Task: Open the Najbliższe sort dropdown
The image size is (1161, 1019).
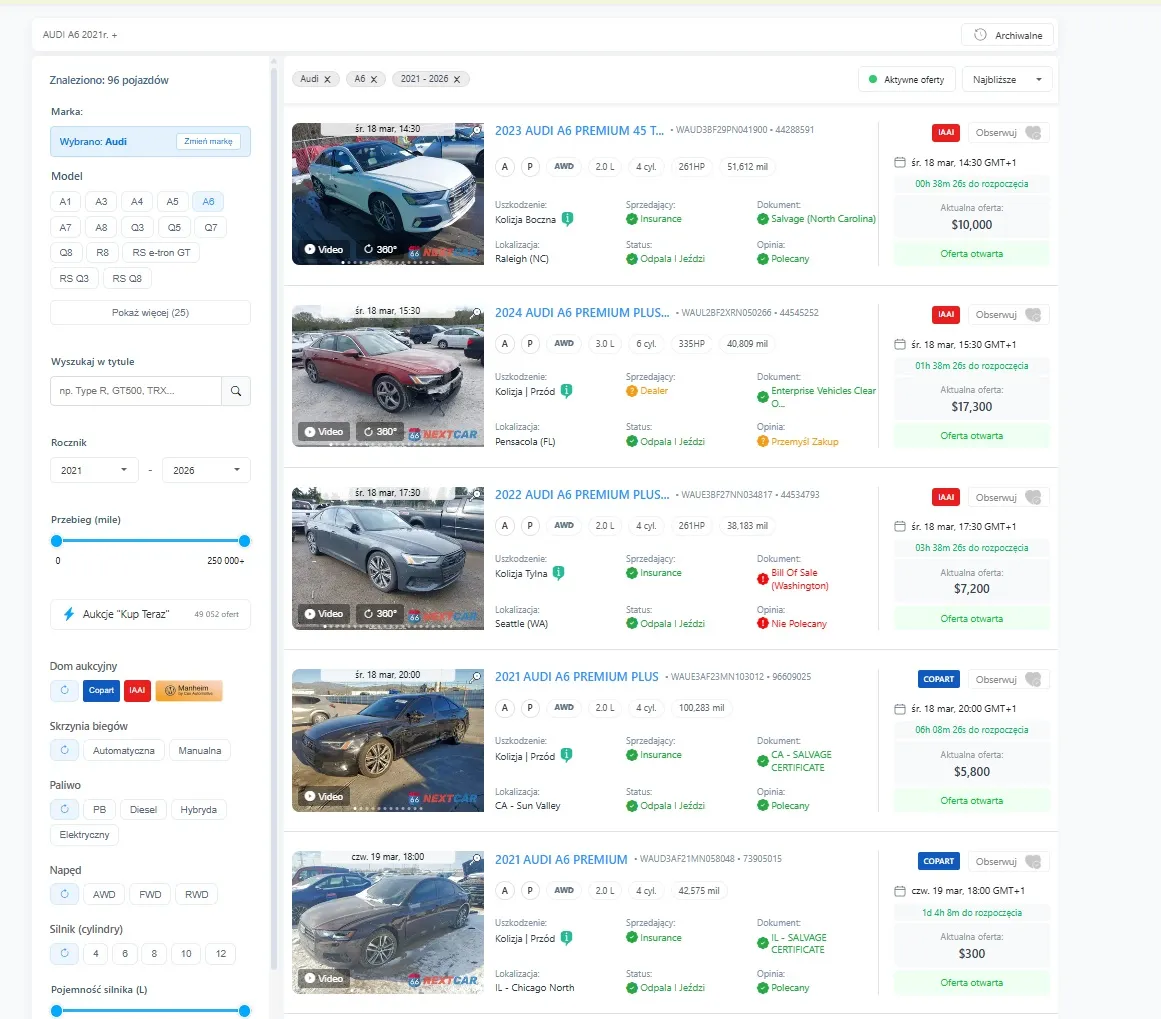Action: tap(1006, 79)
